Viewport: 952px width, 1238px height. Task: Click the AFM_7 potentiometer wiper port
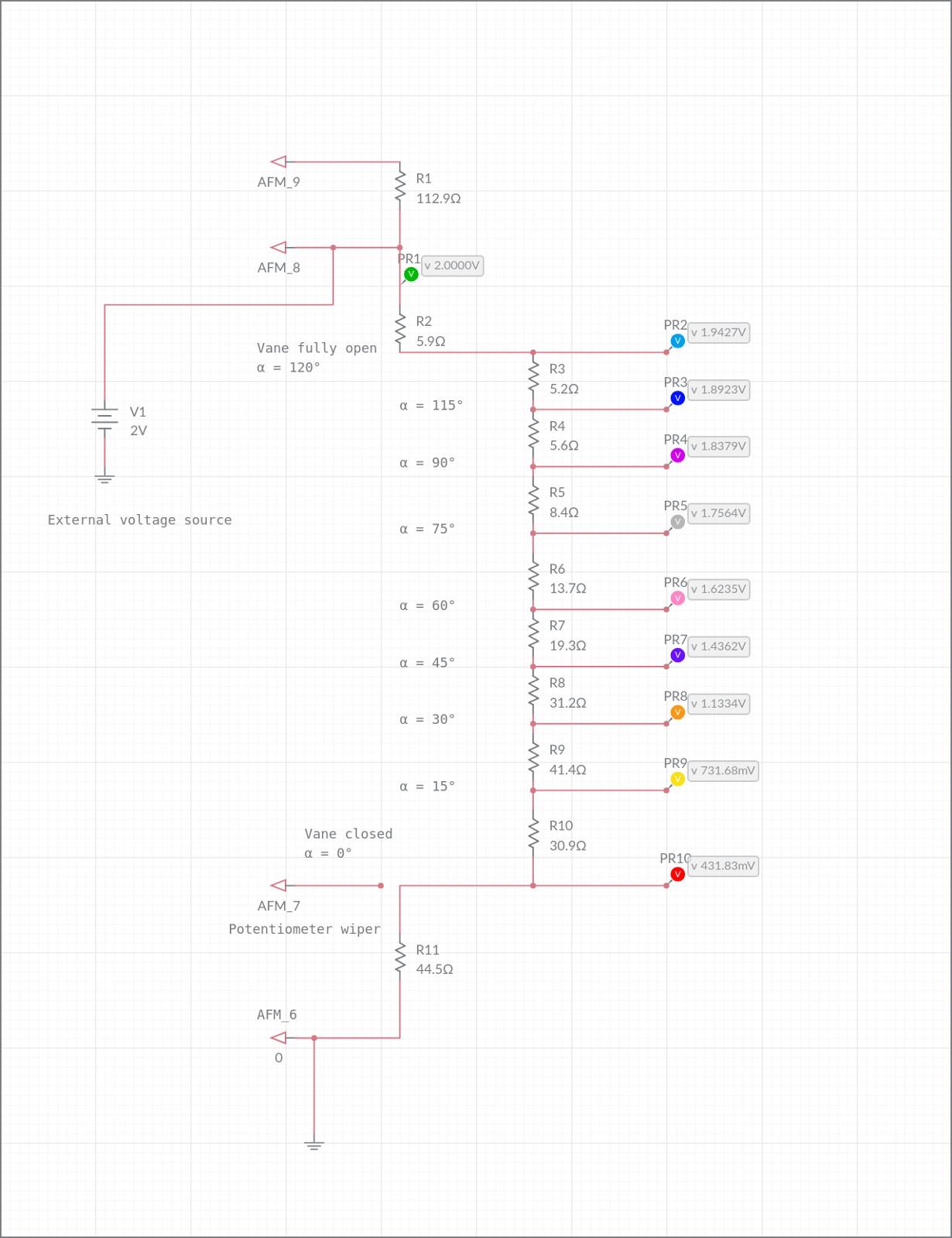[x=279, y=885]
